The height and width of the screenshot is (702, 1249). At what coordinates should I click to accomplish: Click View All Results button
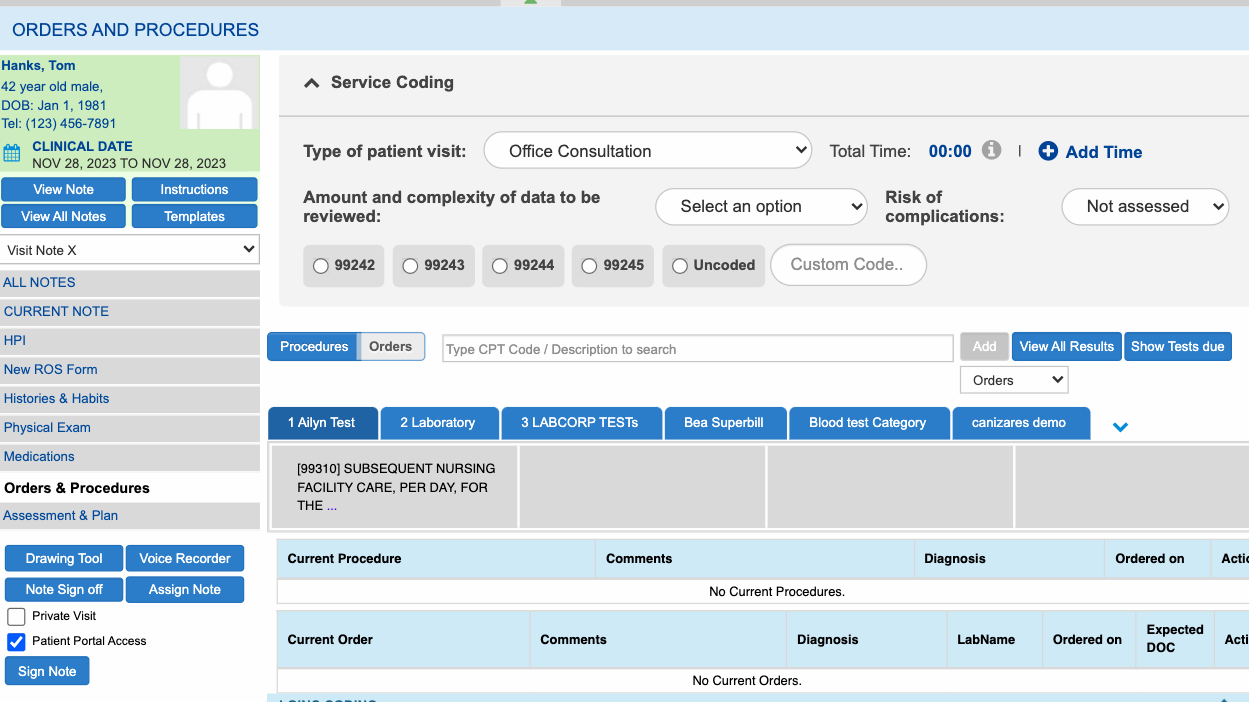(x=1066, y=347)
